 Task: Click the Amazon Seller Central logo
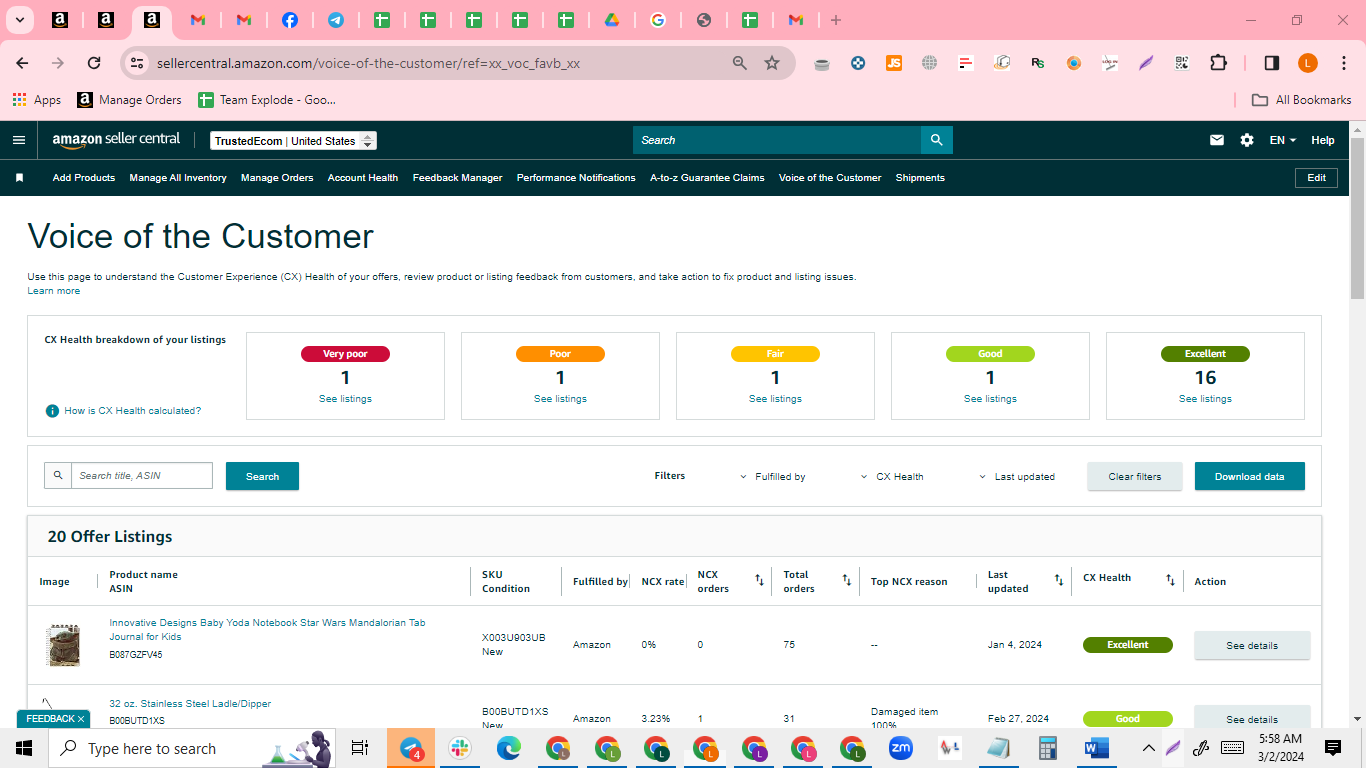pos(116,140)
